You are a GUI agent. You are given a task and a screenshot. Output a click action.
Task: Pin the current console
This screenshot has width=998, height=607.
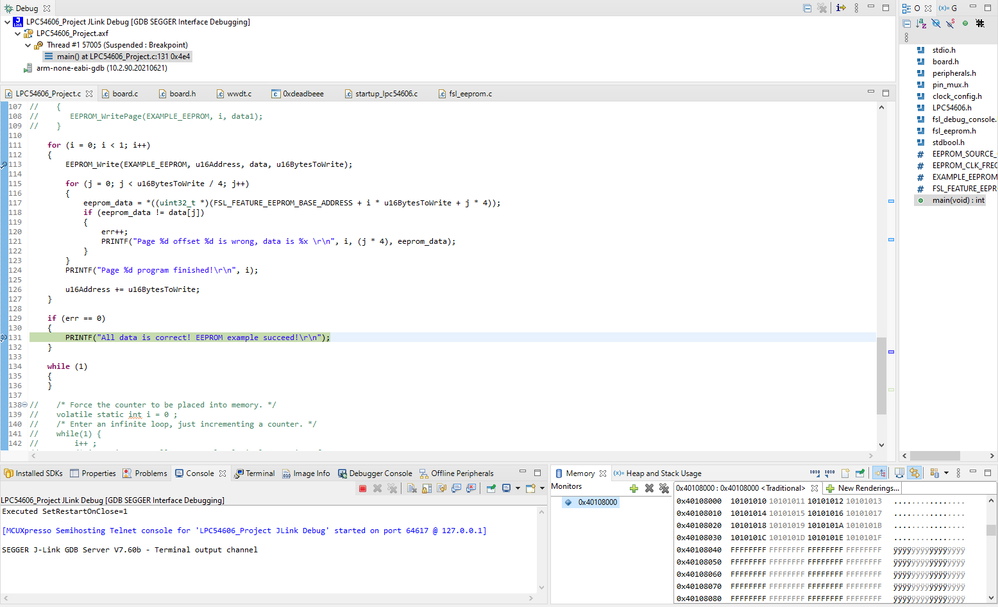[x=491, y=489]
